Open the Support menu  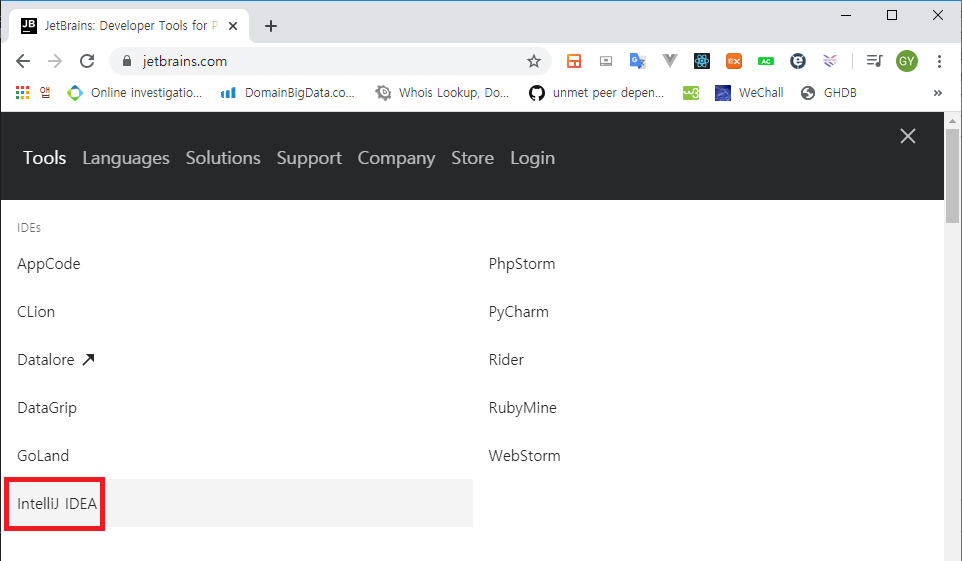point(309,158)
